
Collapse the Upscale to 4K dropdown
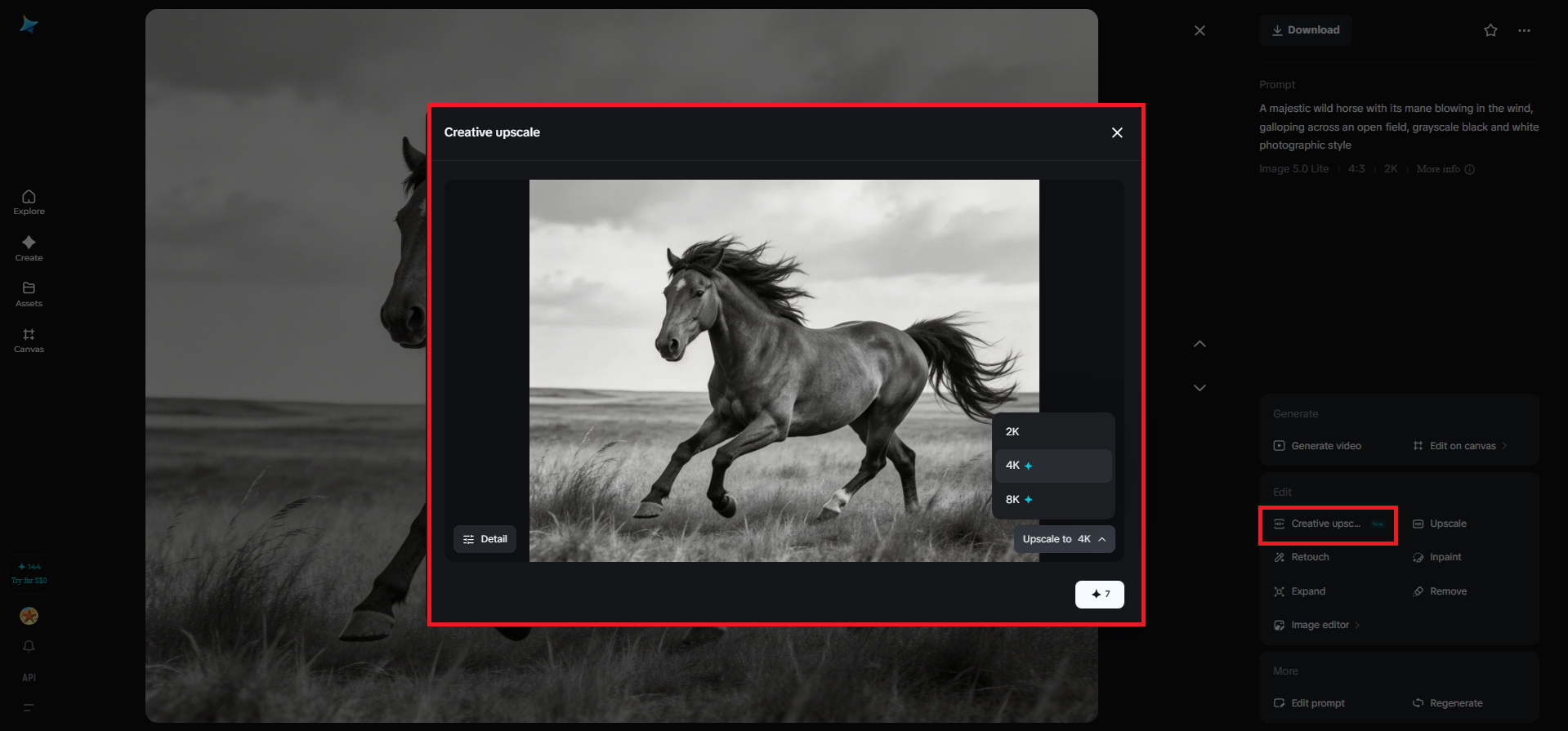1064,539
